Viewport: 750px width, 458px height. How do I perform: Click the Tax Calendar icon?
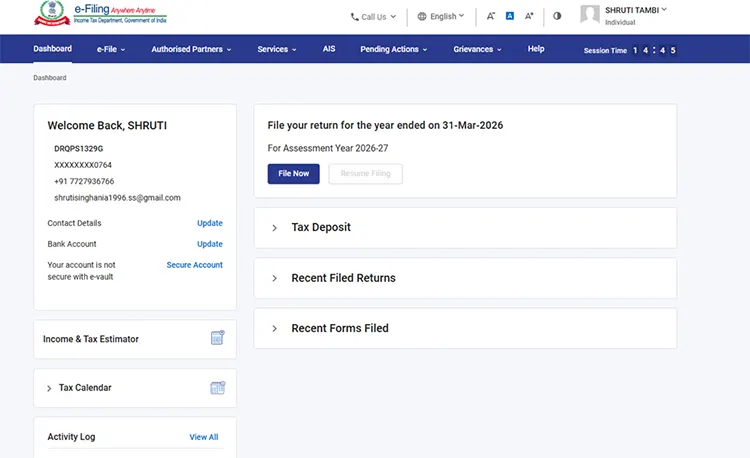[218, 387]
